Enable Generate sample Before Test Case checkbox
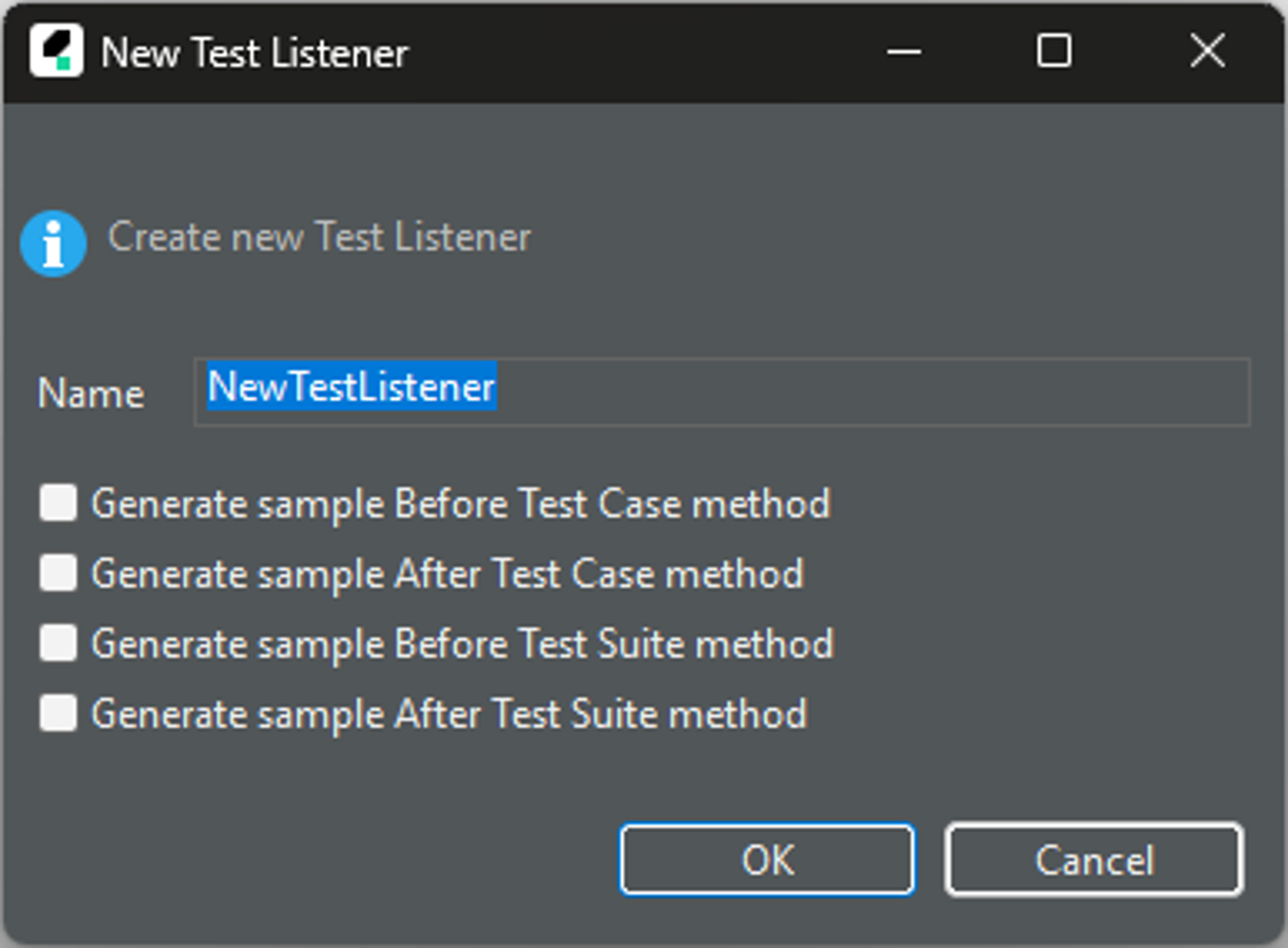Viewport: 1288px width, 948px height. tap(58, 503)
